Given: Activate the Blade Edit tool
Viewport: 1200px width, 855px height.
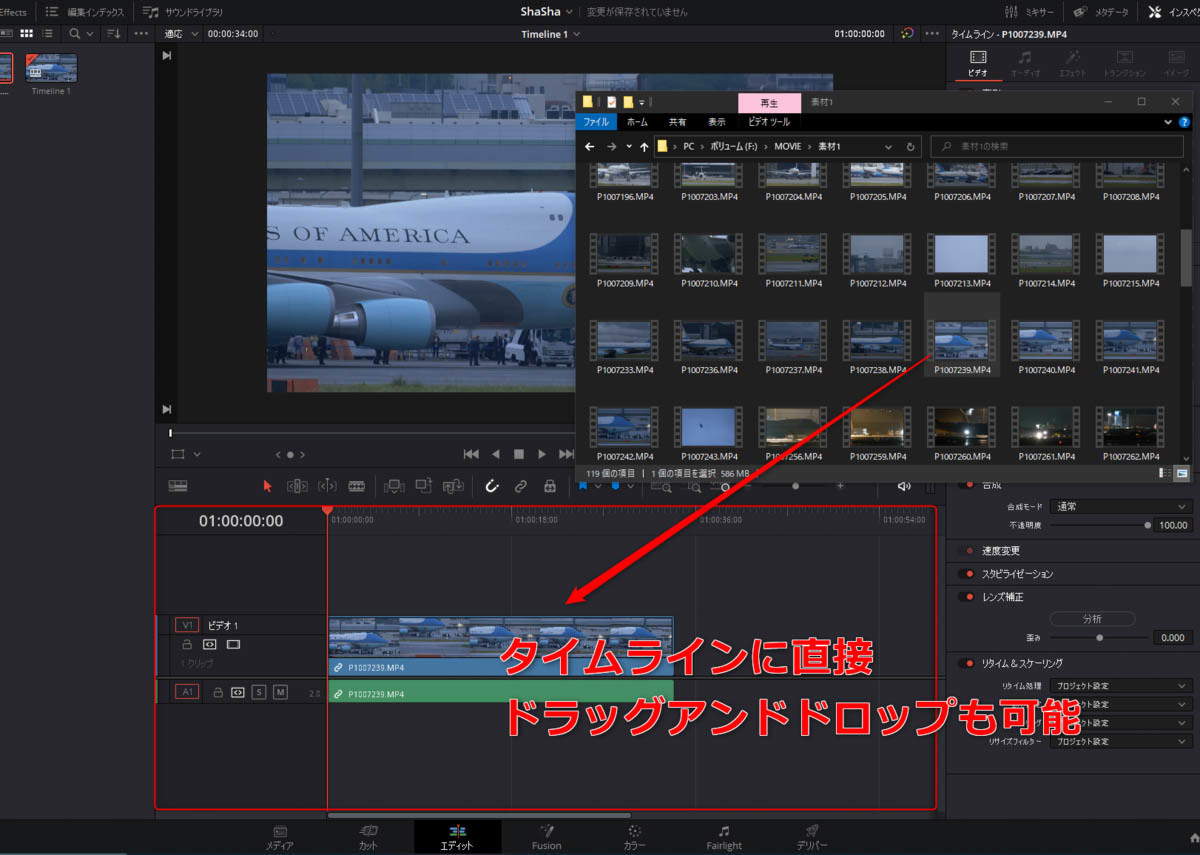Looking at the screenshot, I should 356,486.
